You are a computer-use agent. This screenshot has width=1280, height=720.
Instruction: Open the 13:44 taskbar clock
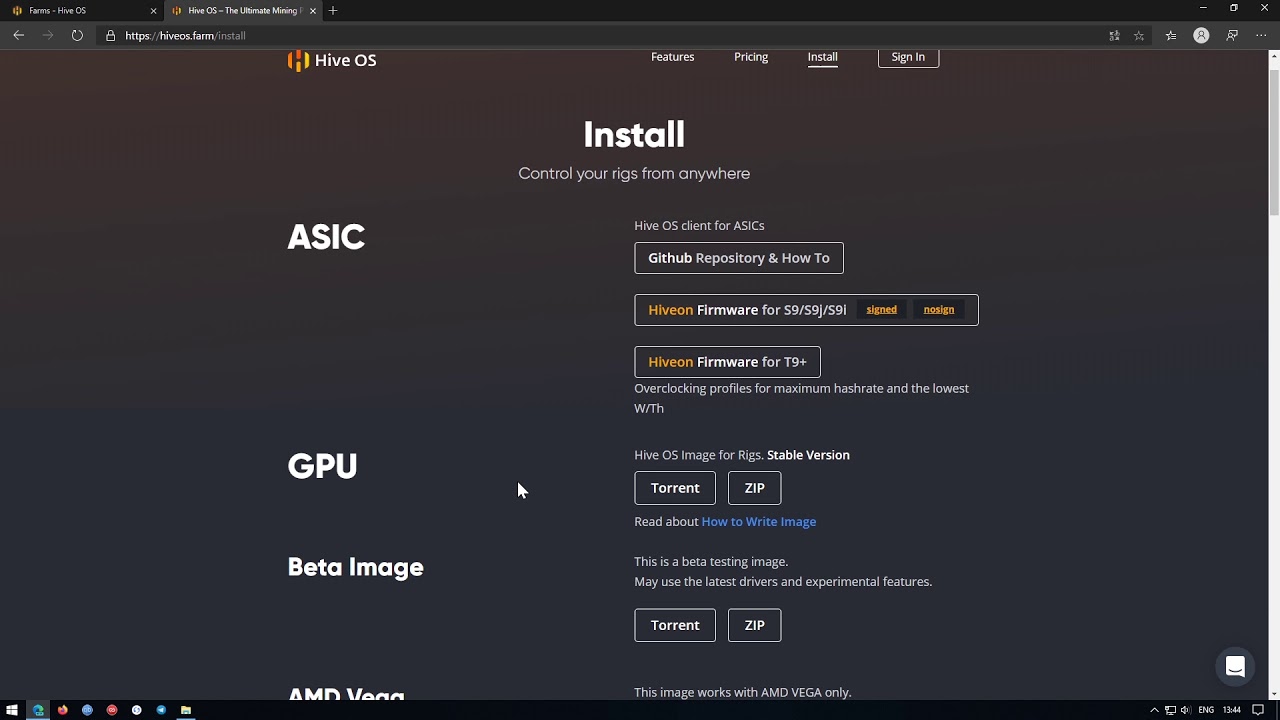pos(1232,710)
